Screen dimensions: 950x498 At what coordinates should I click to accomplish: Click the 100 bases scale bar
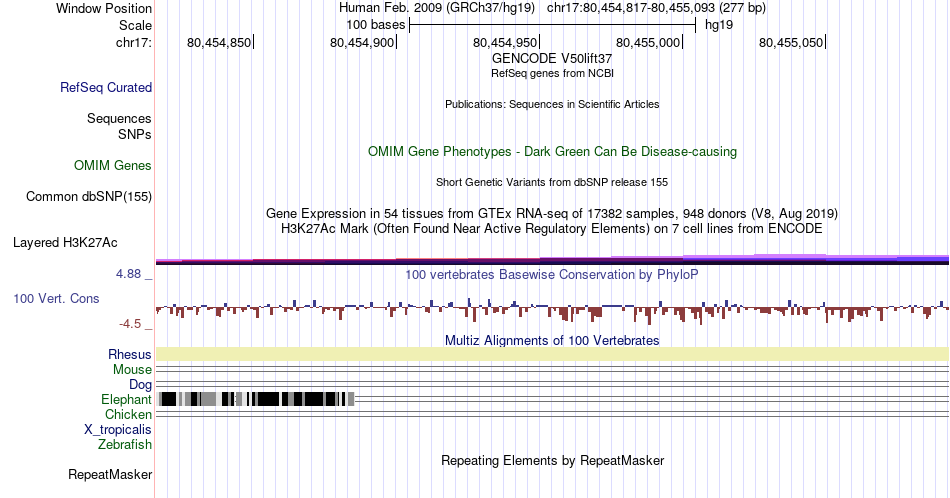click(553, 25)
